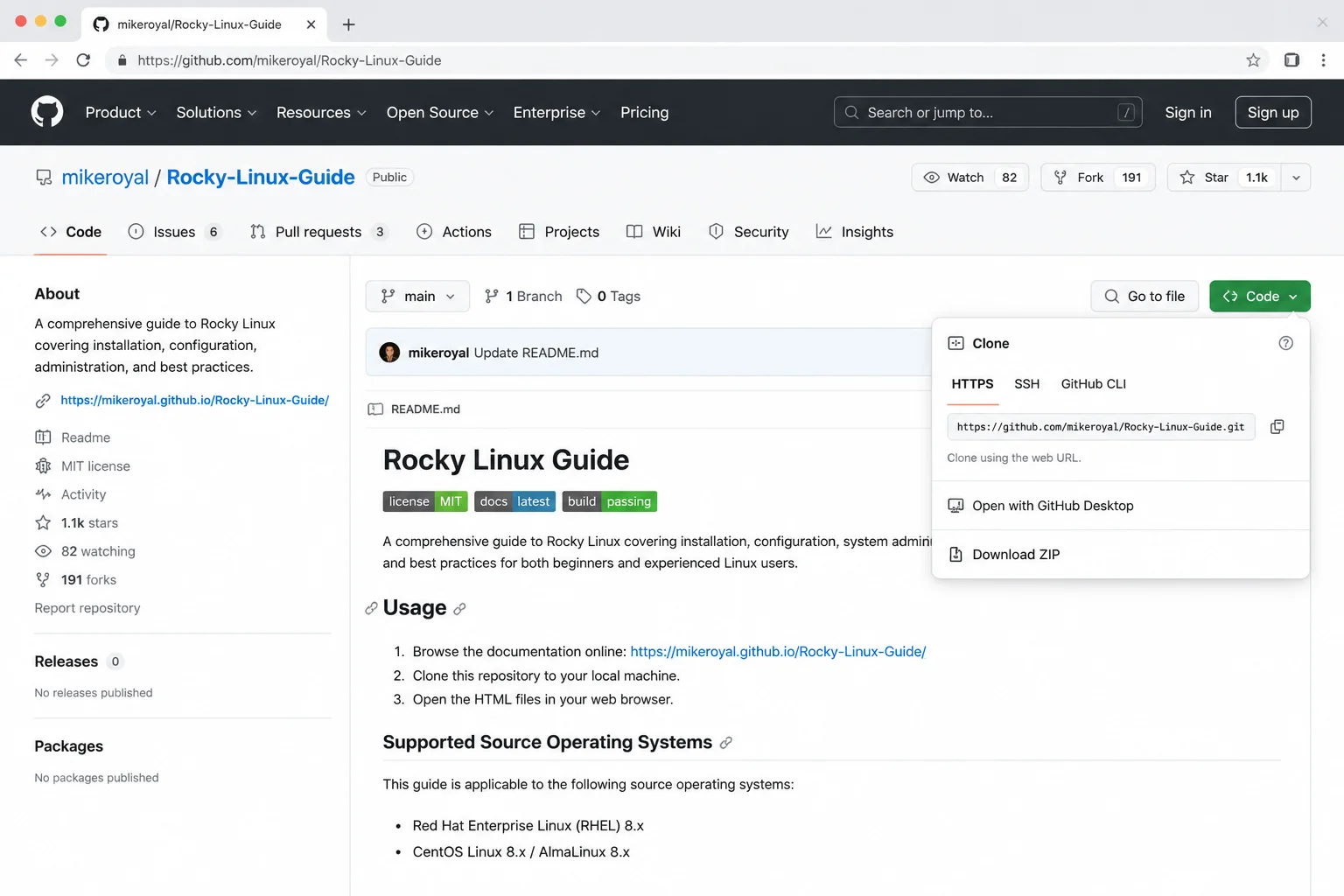Go forward using the browser forward arrow
The height and width of the screenshot is (896, 1344).
52,60
